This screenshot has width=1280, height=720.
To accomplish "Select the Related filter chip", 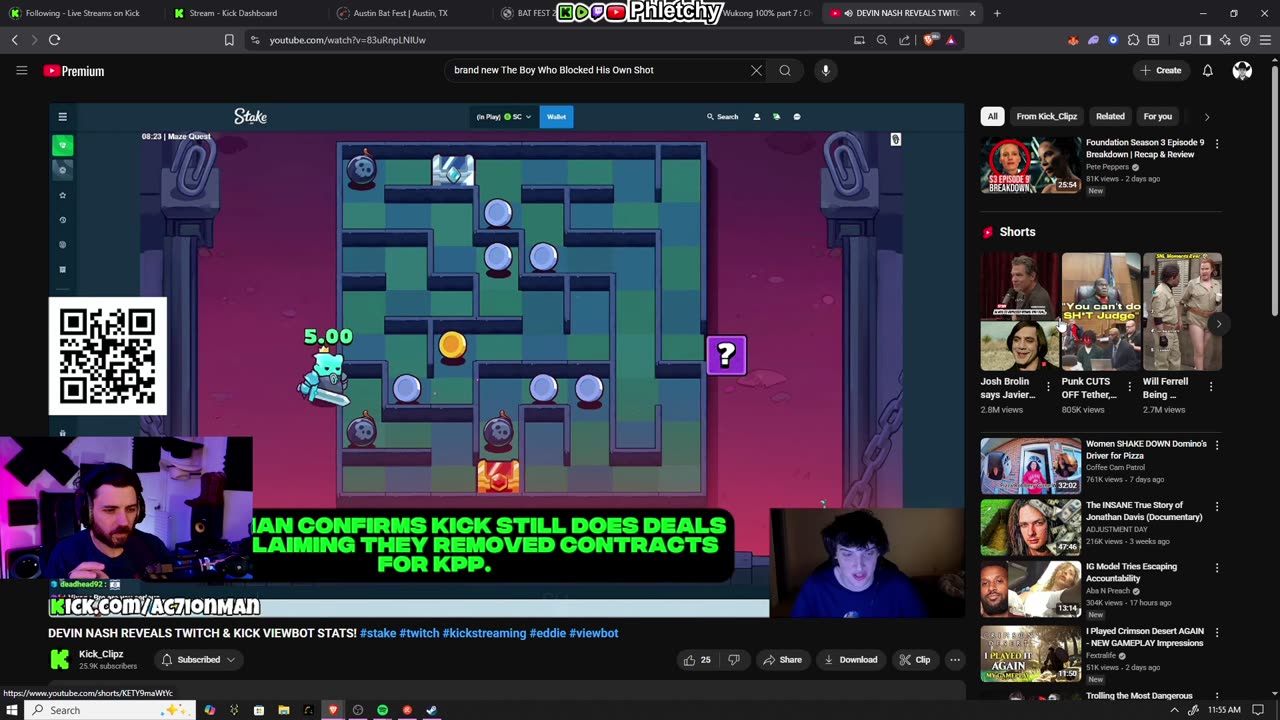I will 1110,116.
